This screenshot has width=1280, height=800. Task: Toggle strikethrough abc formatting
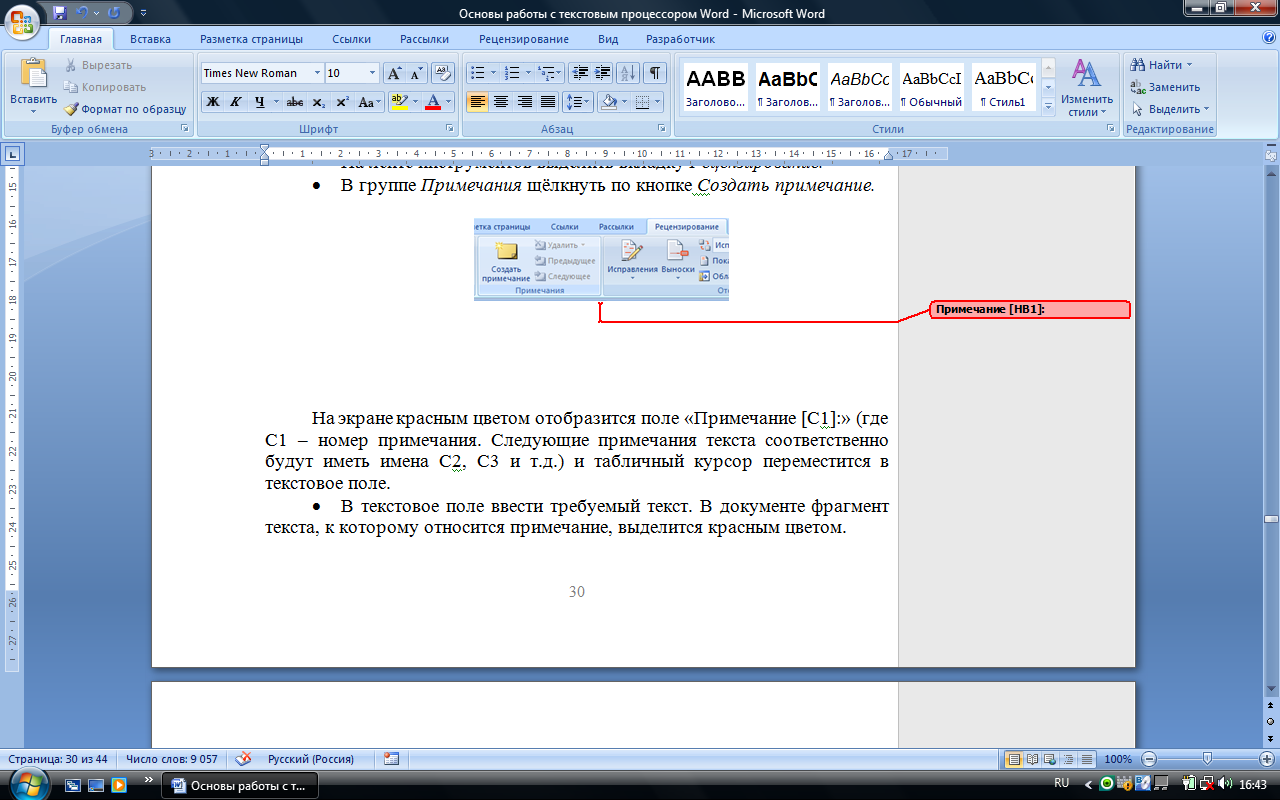click(294, 102)
